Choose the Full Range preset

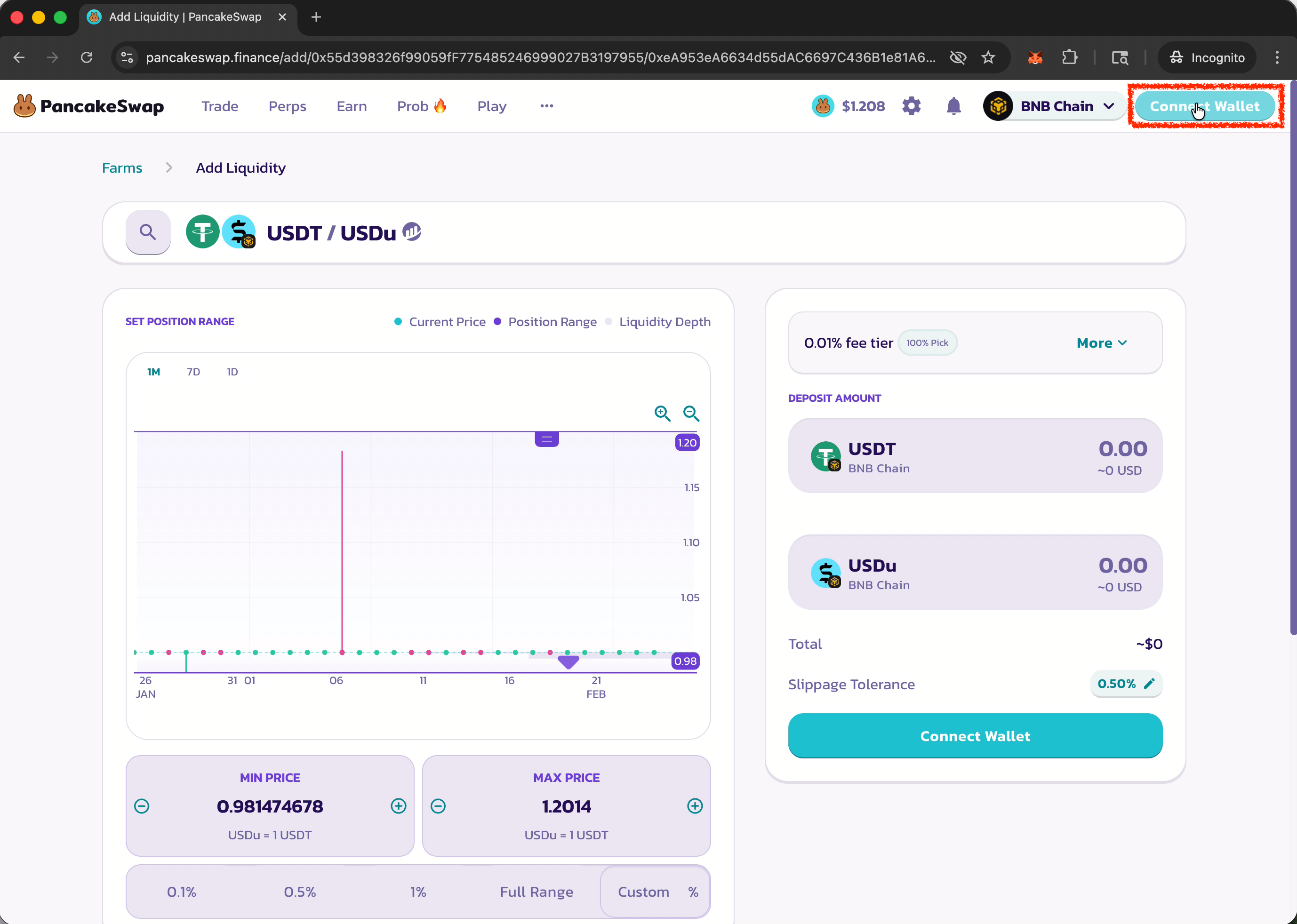tap(536, 892)
